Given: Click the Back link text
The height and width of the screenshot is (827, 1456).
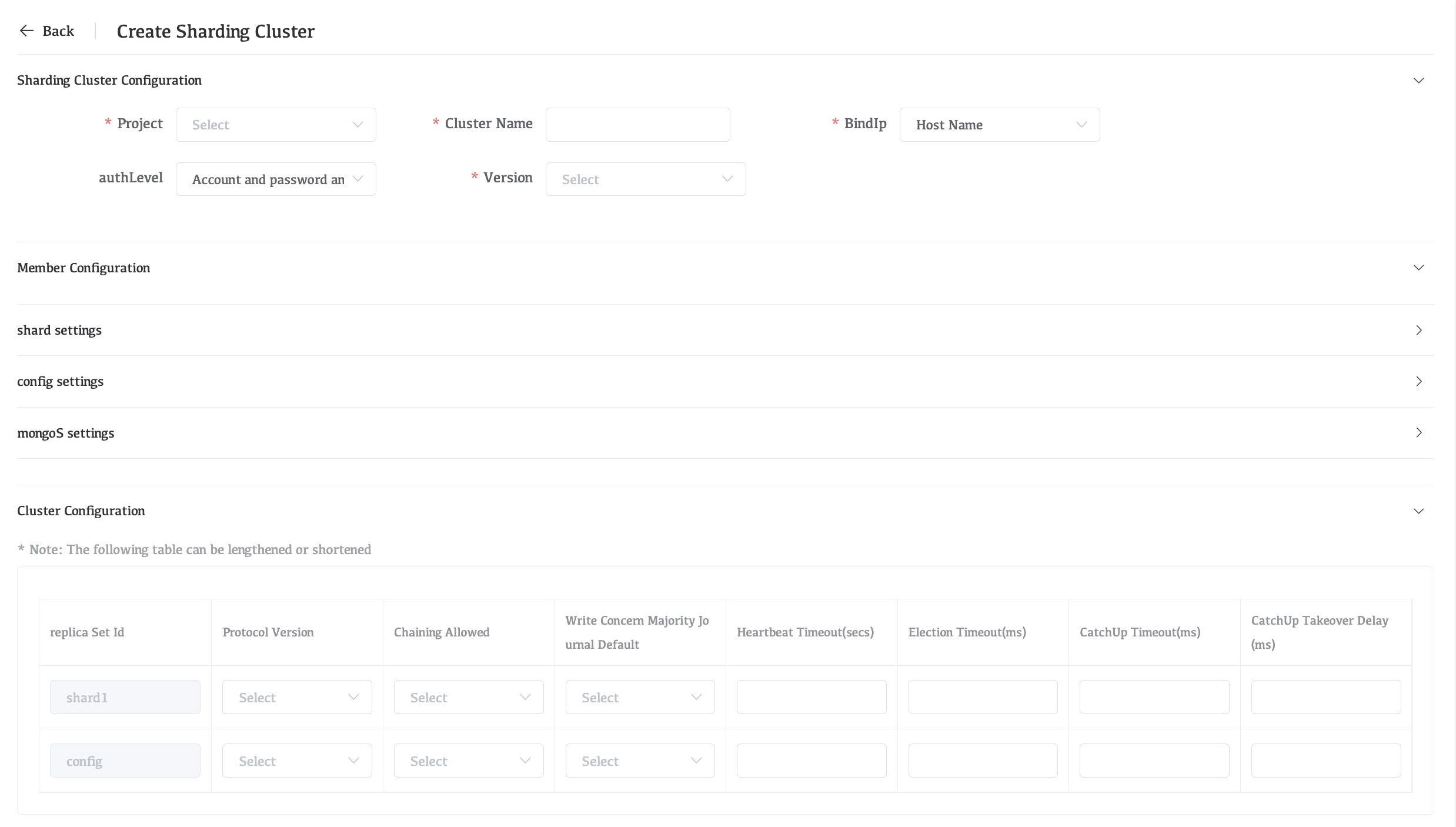Looking at the screenshot, I should pyautogui.click(x=58, y=31).
